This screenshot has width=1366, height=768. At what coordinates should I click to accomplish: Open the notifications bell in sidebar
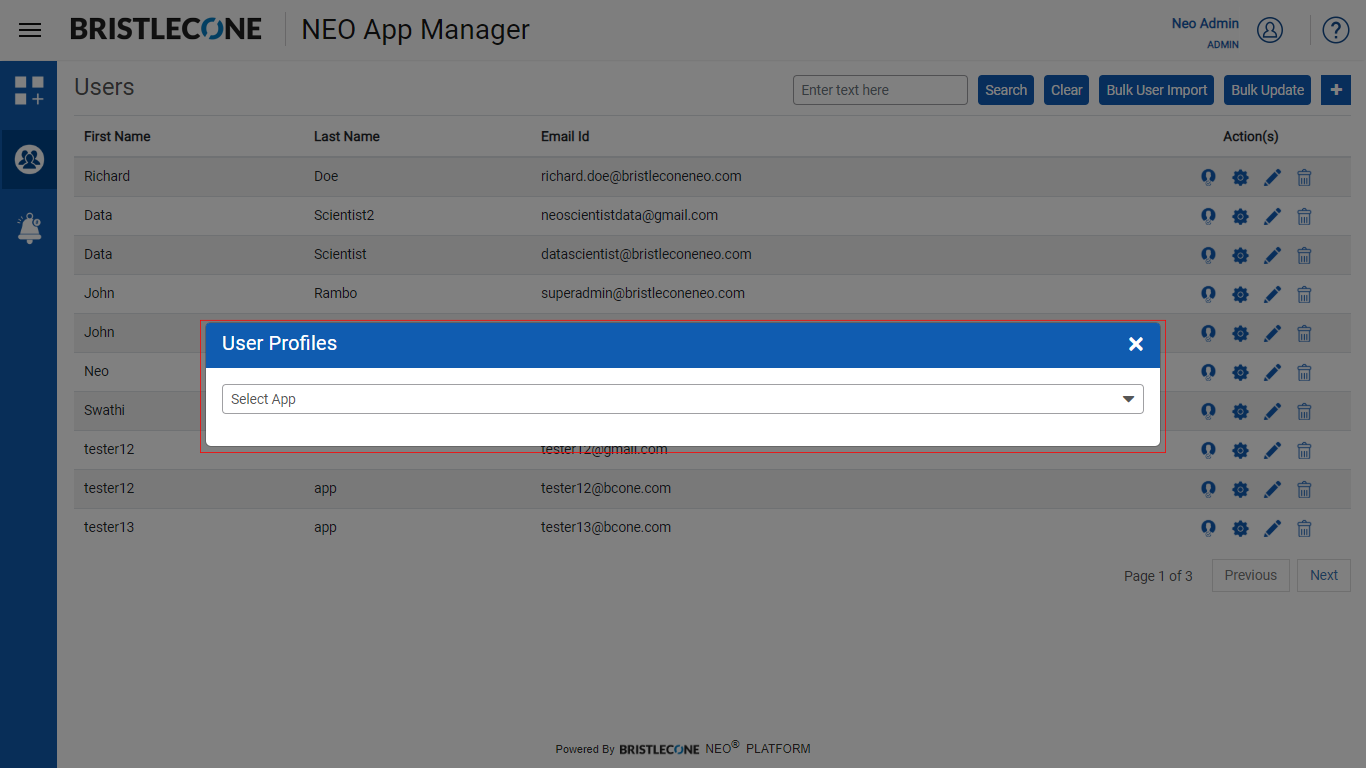tap(29, 228)
